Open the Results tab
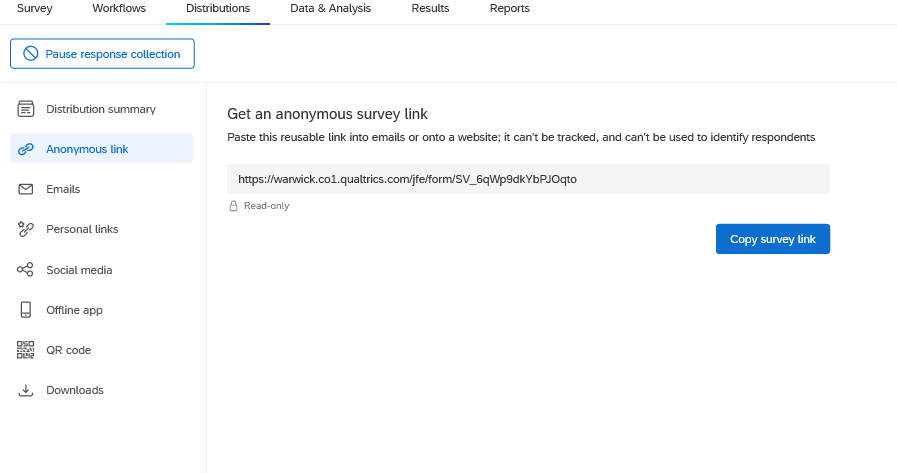Image resolution: width=897 pixels, height=473 pixels. coord(430,9)
